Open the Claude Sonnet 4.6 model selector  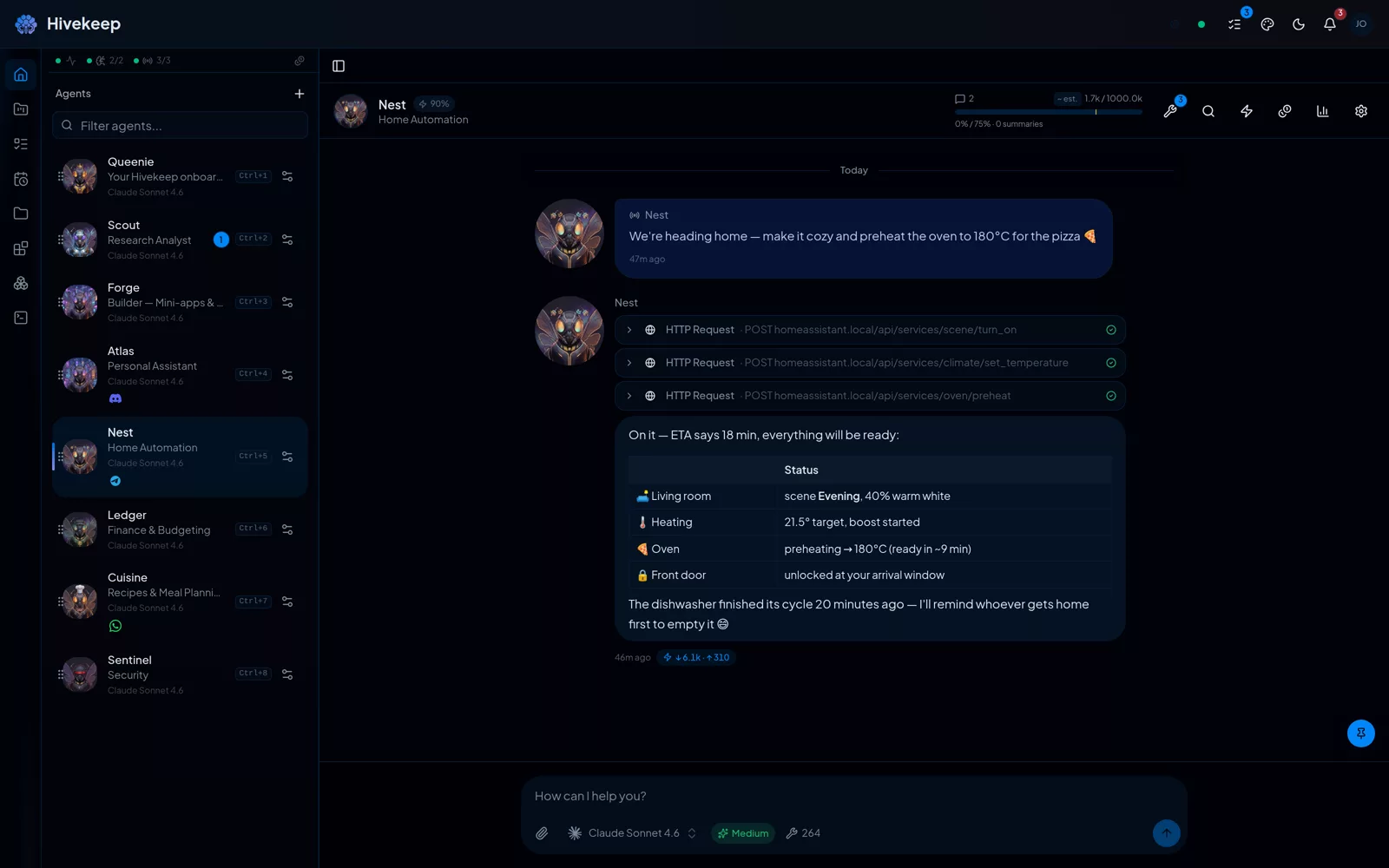(x=632, y=833)
